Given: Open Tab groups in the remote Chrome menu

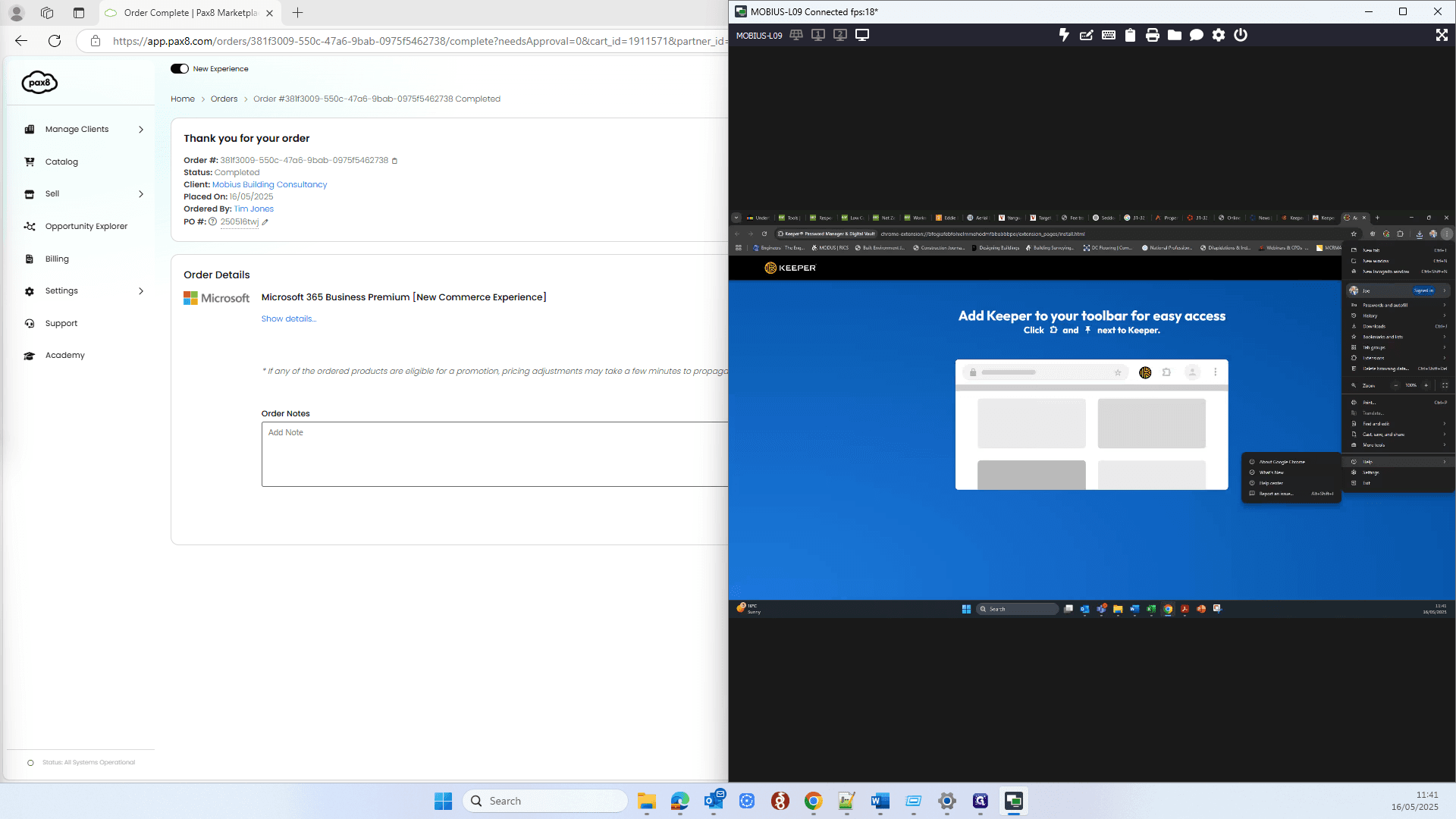Looking at the screenshot, I should point(1398,347).
